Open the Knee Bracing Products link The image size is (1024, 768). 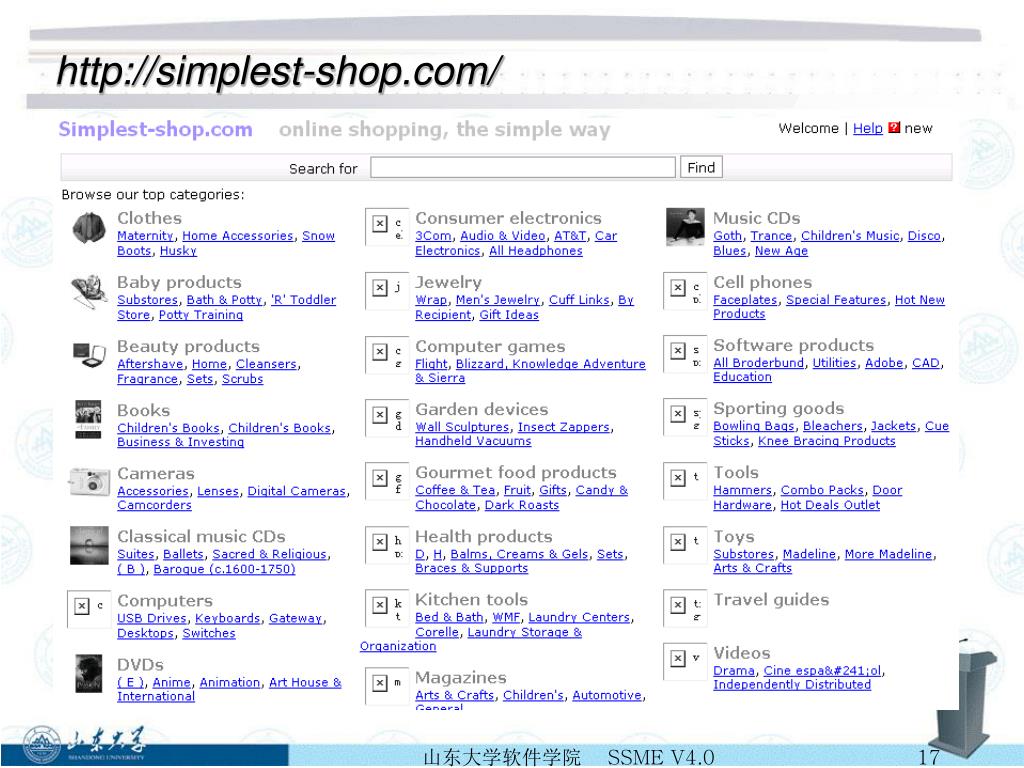point(827,441)
